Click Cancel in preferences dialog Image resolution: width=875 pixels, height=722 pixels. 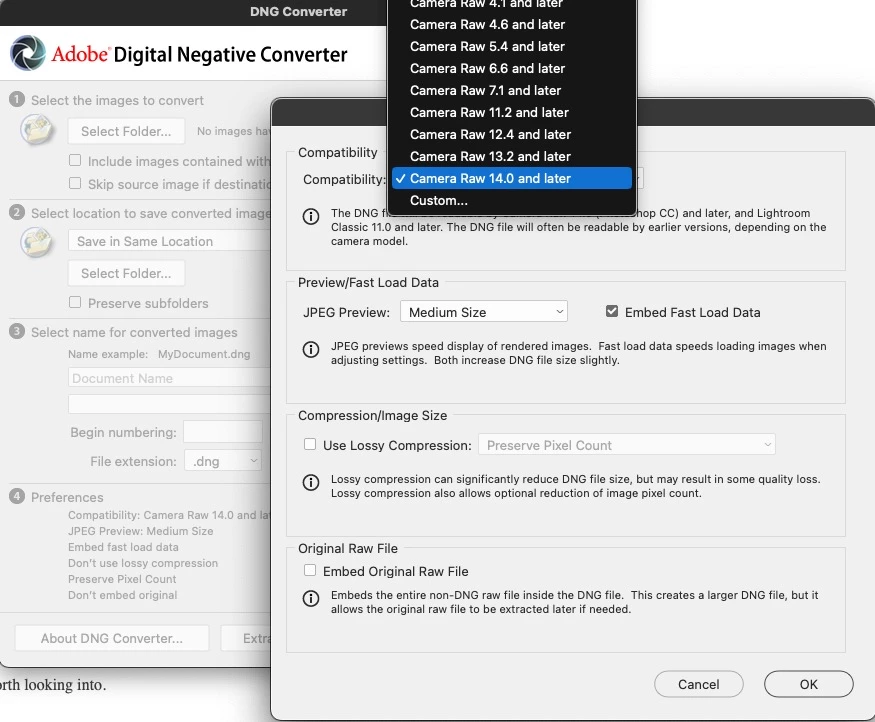click(699, 684)
